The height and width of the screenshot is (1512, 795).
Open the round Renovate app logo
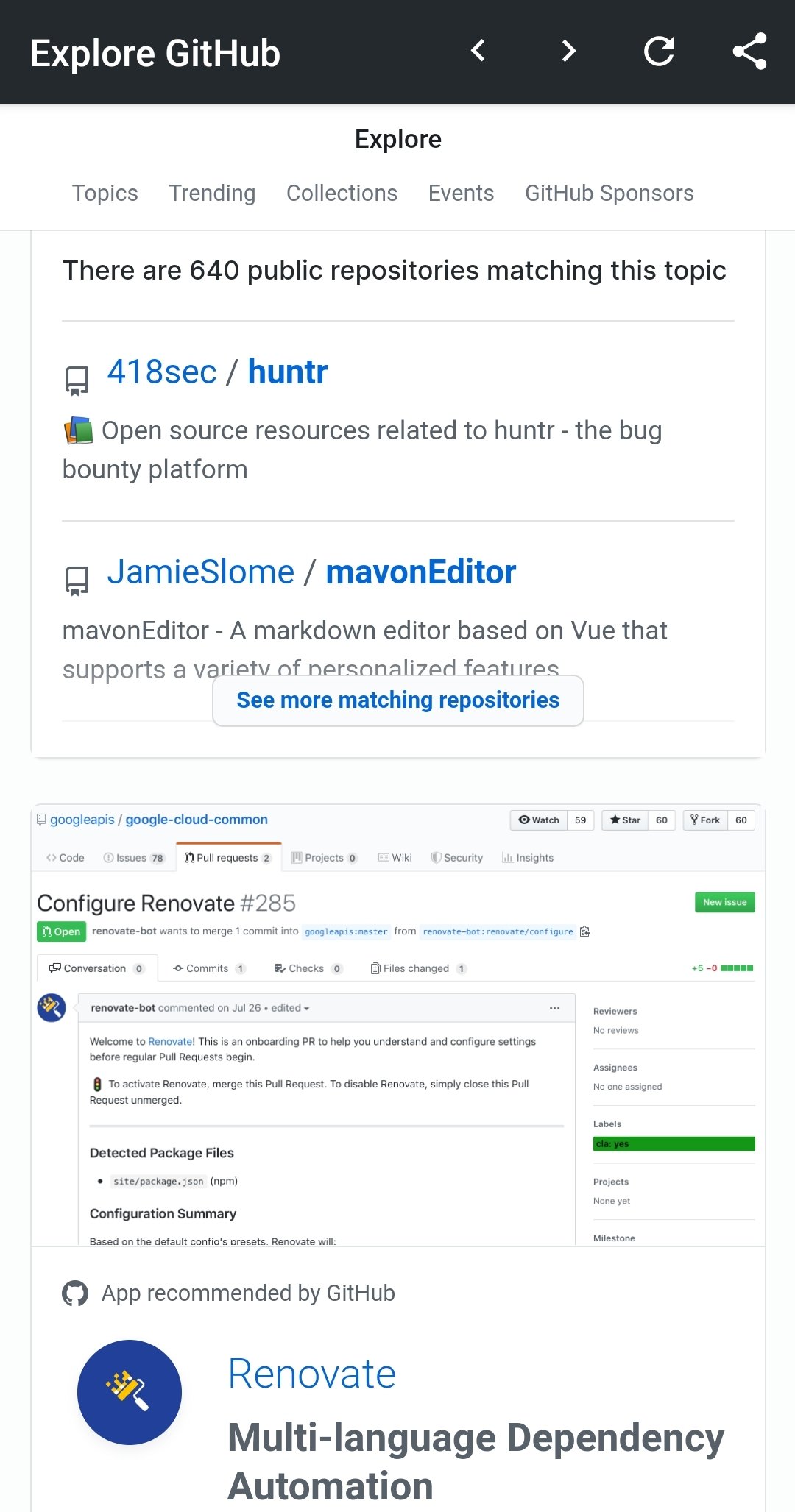(130, 1392)
